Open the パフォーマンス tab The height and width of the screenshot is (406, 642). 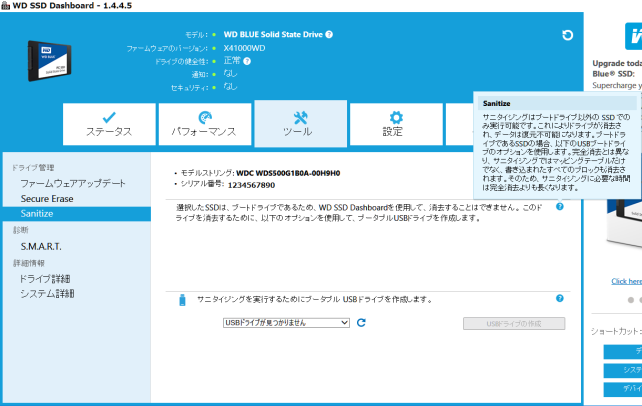(x=205, y=124)
